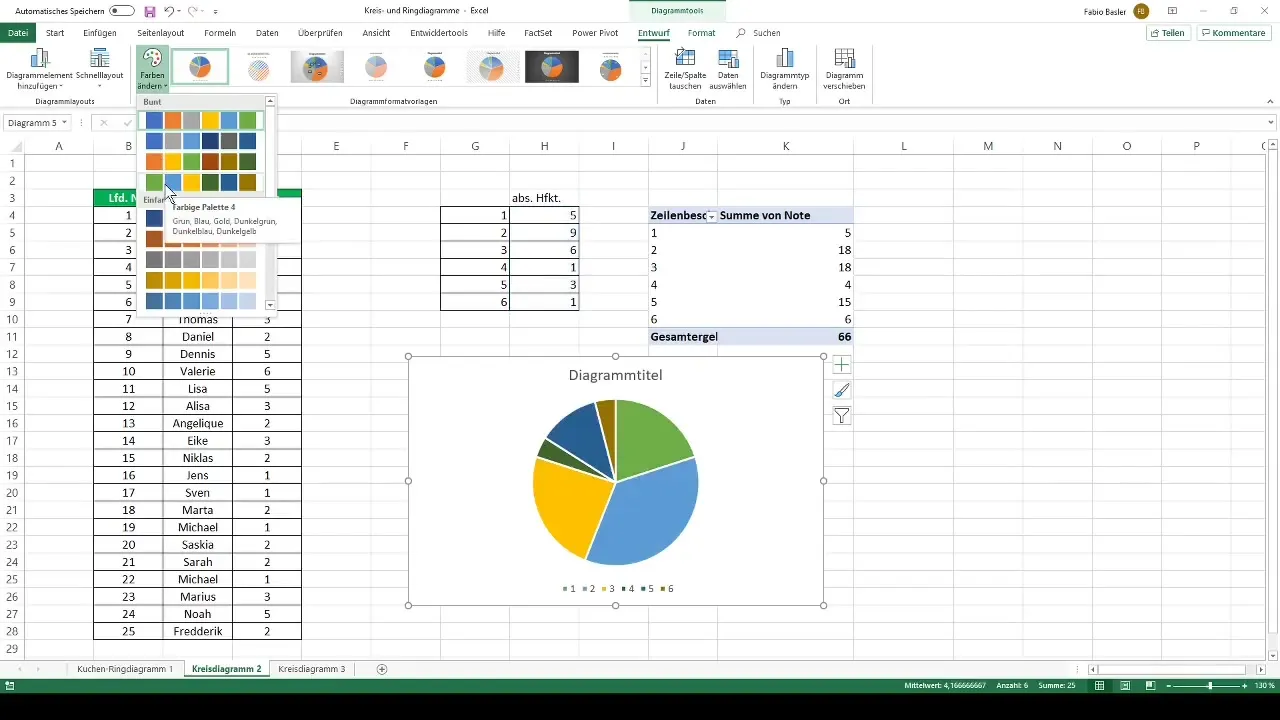This screenshot has height=720, width=1280.
Task: Click the color palette list up arrow
Action: point(270,101)
